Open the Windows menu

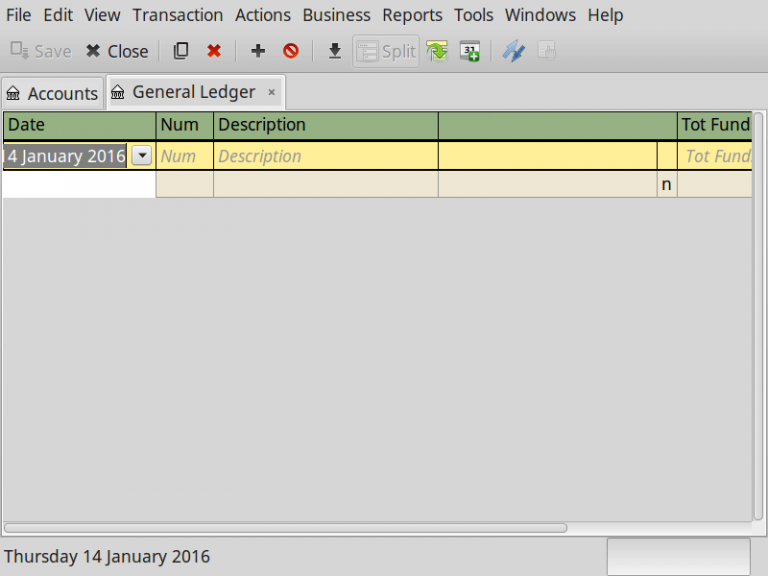pyautogui.click(x=540, y=15)
